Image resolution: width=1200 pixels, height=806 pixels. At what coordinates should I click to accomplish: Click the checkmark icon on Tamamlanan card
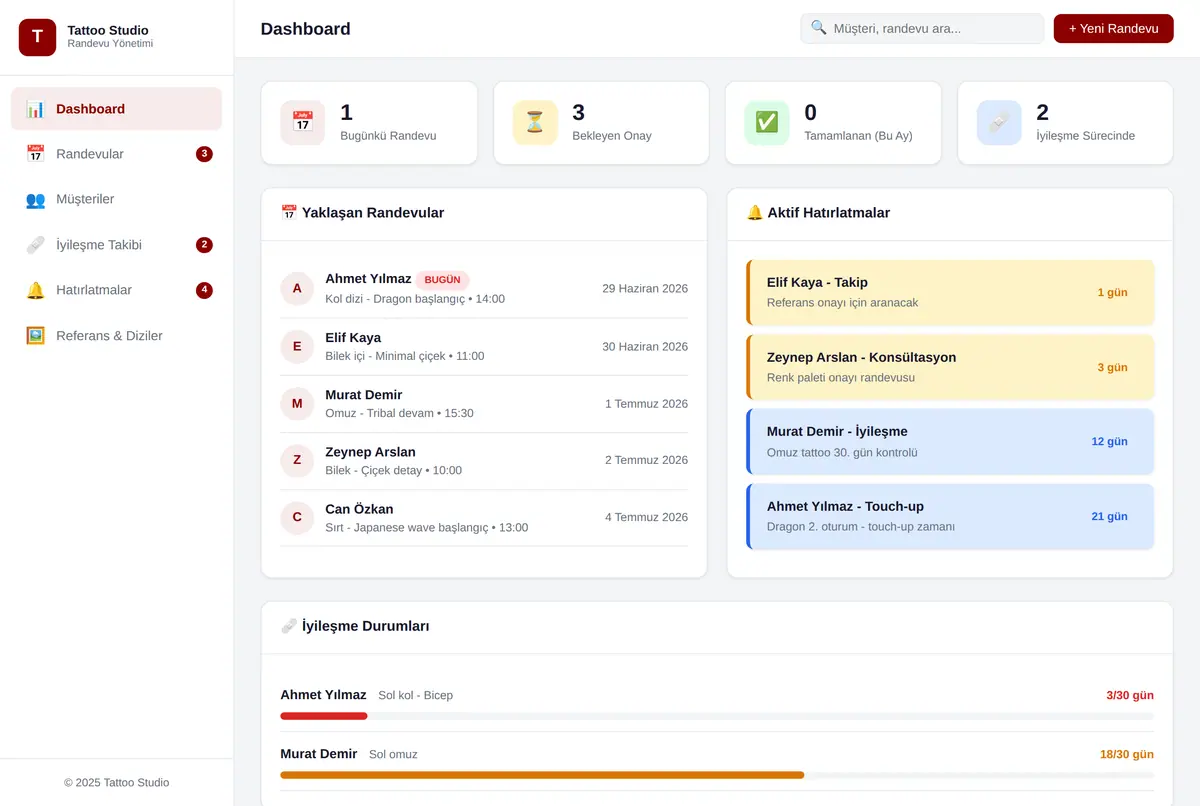tap(766, 122)
